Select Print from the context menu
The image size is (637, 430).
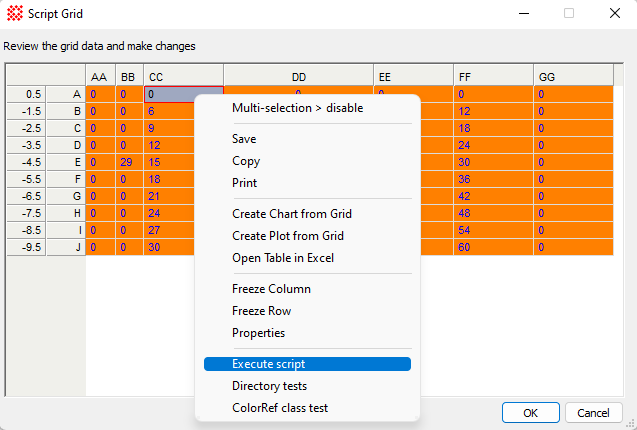(x=244, y=183)
